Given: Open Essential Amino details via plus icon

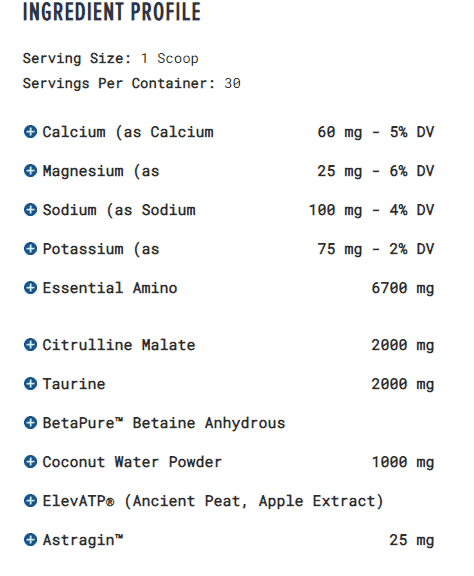Looking at the screenshot, I should [30, 288].
